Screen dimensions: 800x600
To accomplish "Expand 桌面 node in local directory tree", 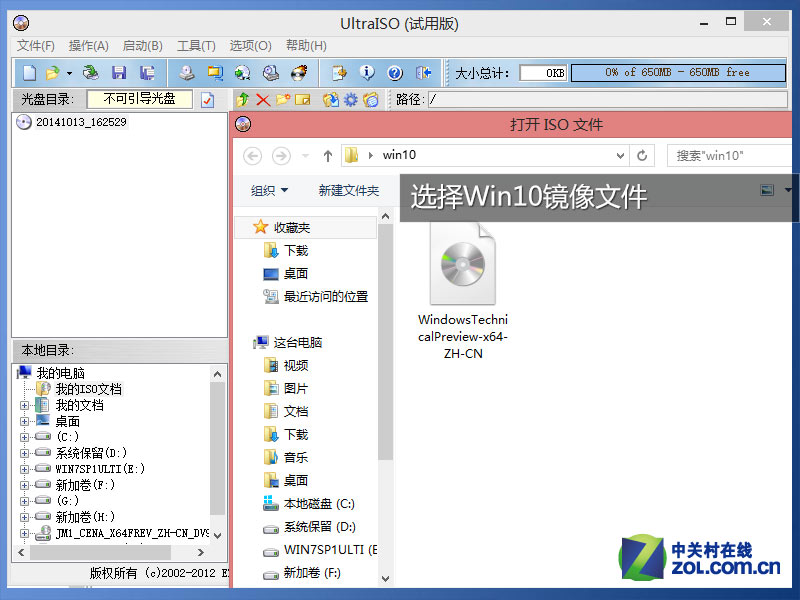I will 24,421.
